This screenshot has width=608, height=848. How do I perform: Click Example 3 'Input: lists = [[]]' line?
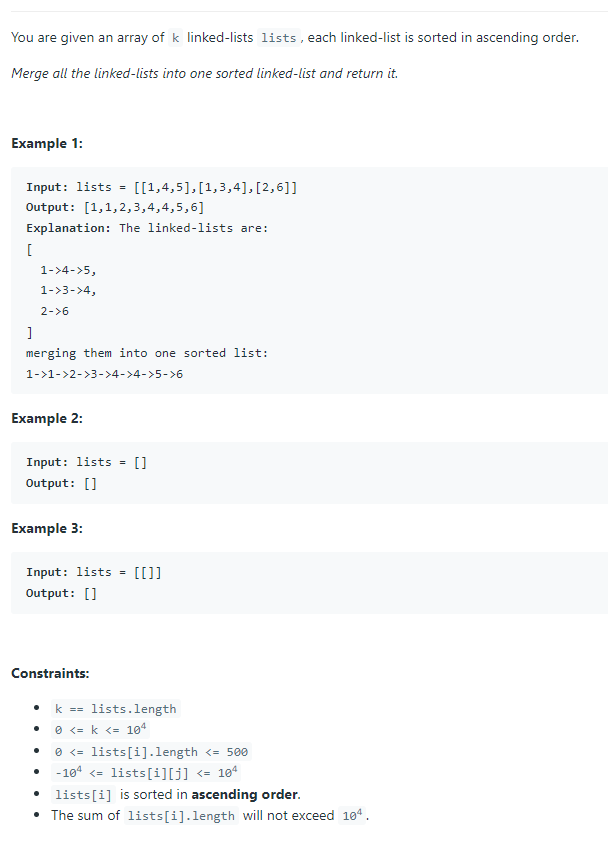(94, 572)
